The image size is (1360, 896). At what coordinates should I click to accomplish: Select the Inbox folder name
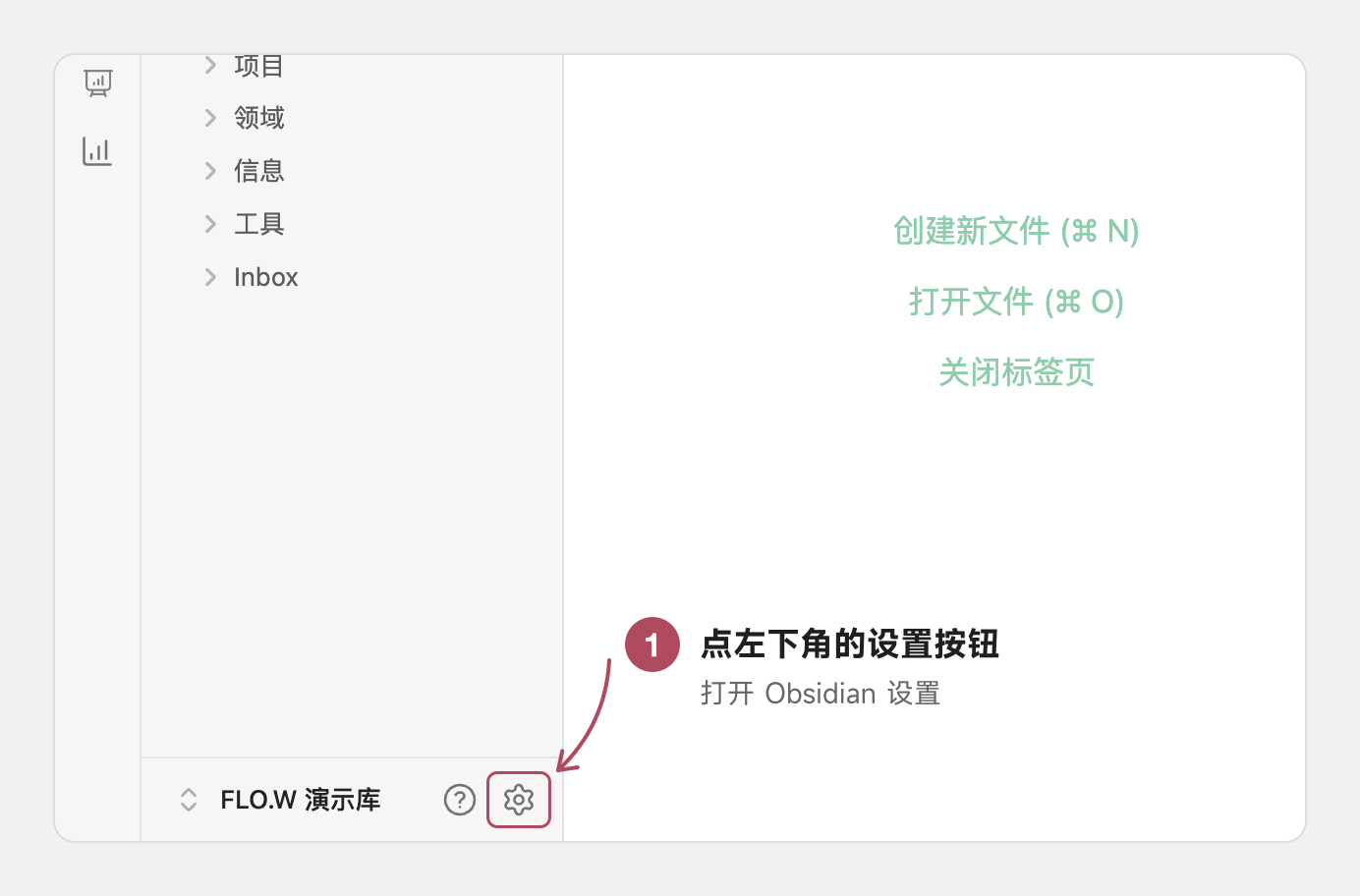[x=266, y=277]
